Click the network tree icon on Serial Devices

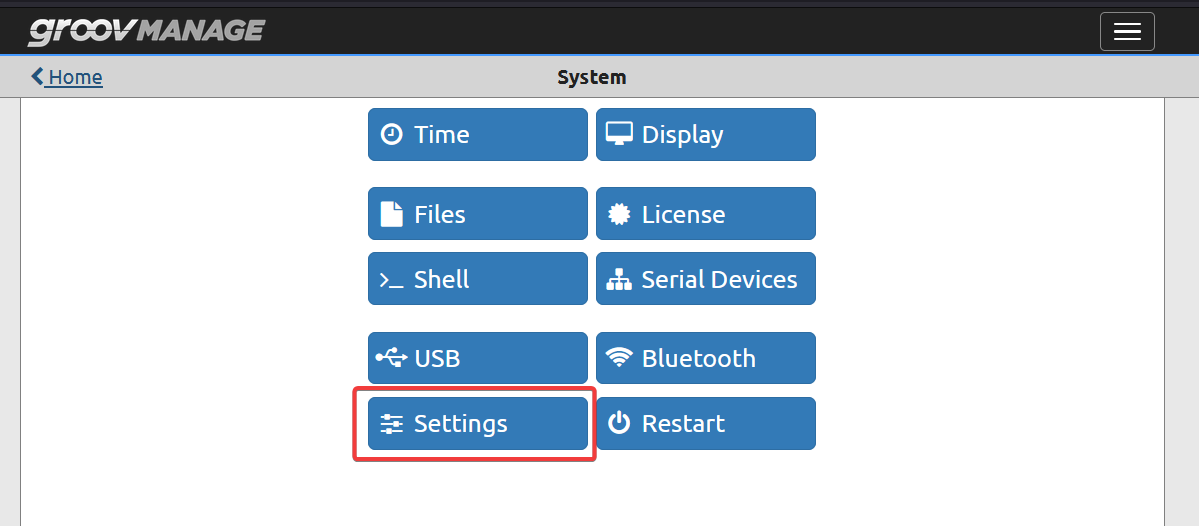(x=619, y=280)
